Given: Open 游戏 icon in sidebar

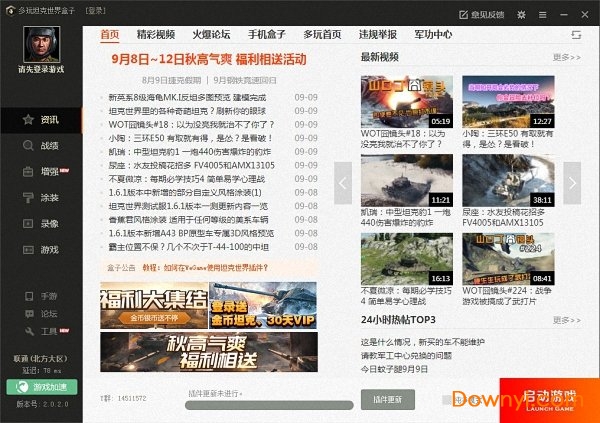Looking at the screenshot, I should tap(28, 250).
